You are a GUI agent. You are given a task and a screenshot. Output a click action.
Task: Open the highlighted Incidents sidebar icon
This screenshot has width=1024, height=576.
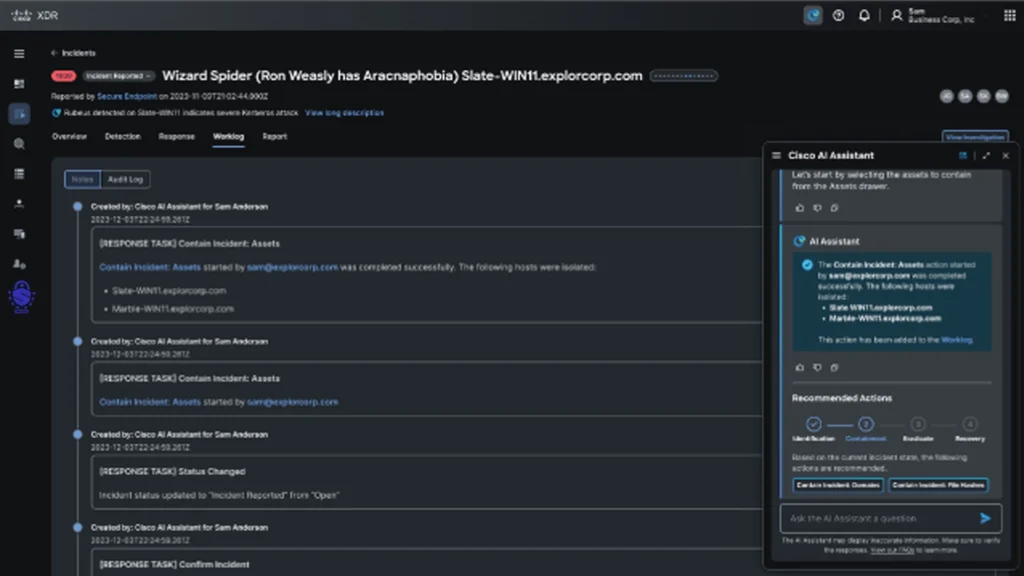click(x=20, y=114)
